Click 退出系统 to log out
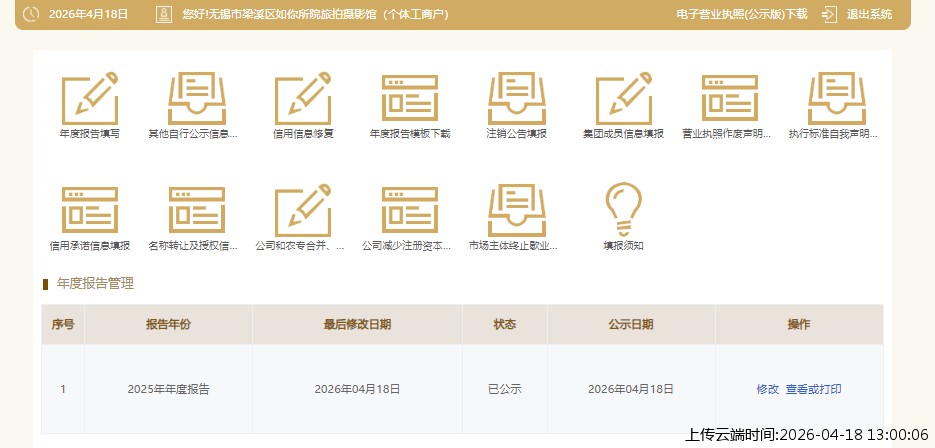This screenshot has height=448, width=935. 858,15
